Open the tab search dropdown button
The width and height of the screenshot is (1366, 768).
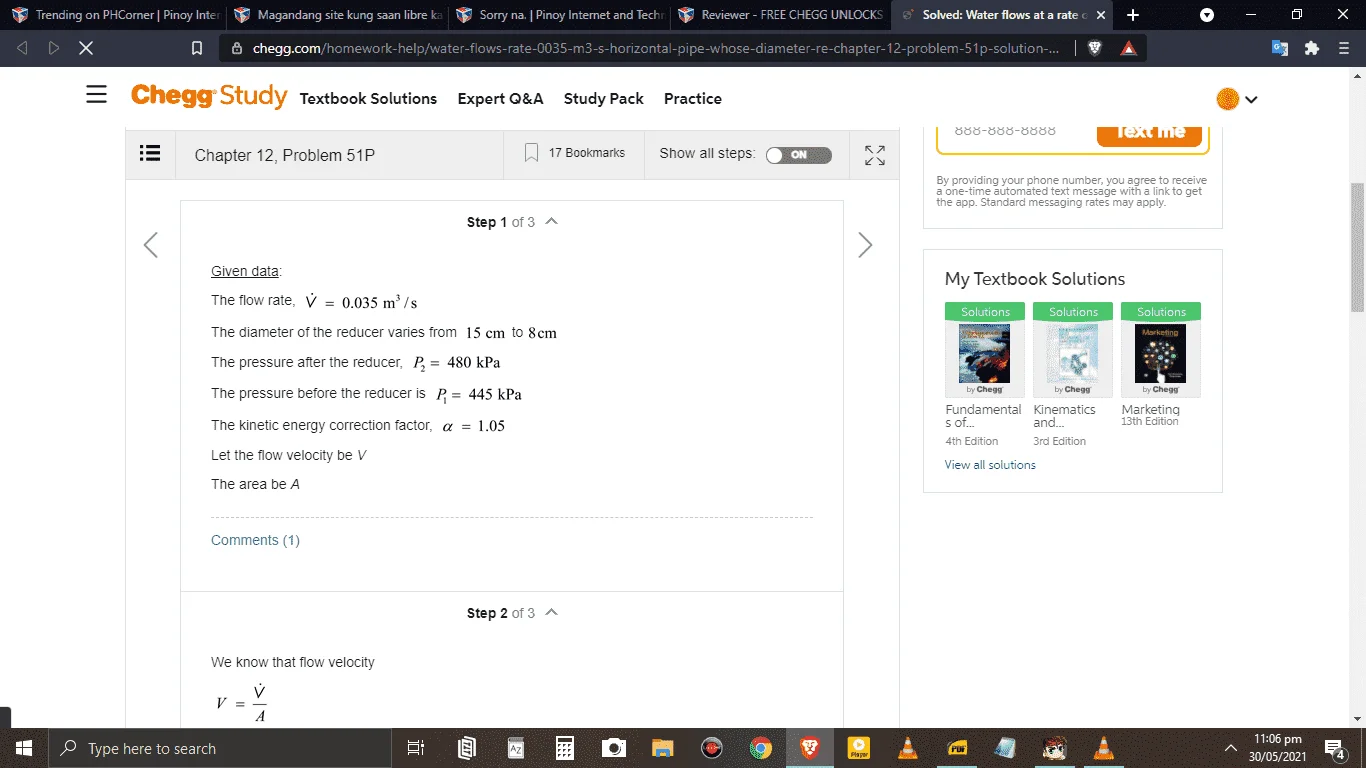tap(1207, 15)
